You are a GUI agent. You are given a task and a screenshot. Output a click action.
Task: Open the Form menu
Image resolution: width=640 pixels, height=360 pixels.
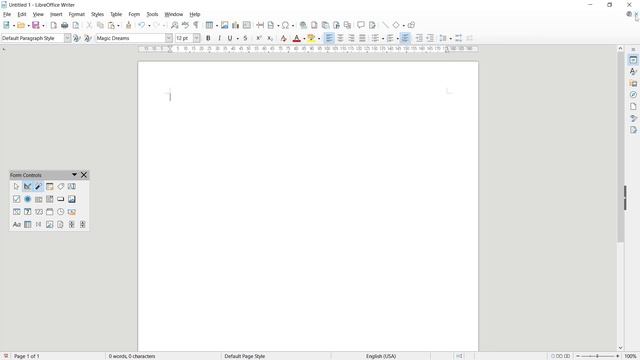(134, 14)
